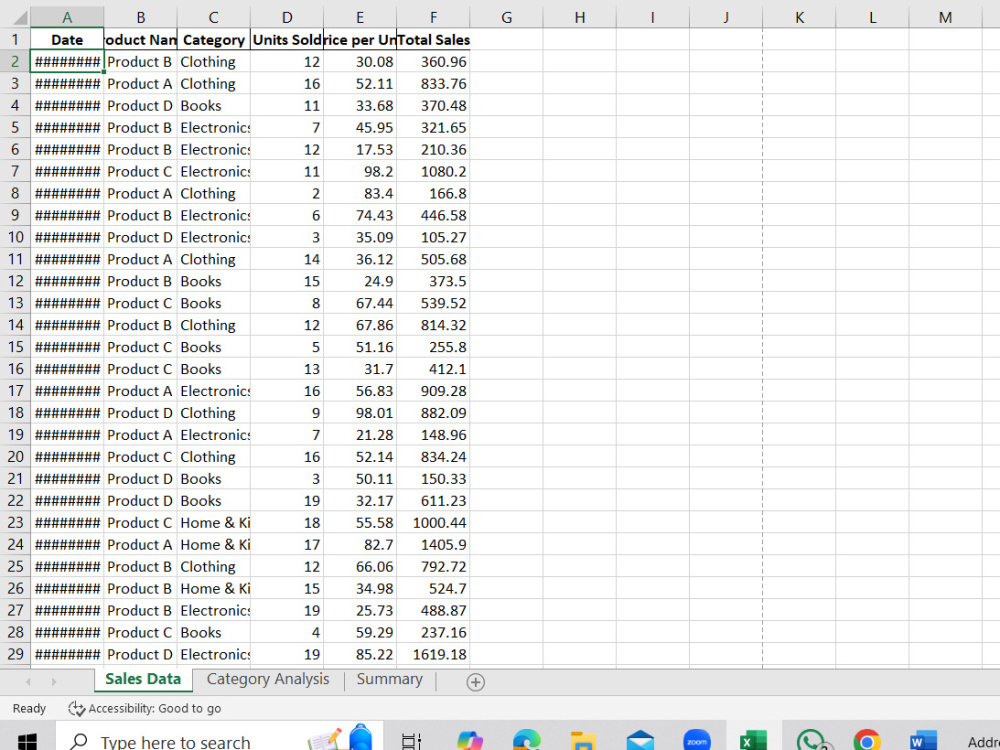The height and width of the screenshot is (750, 1000).
Task: Open the Windows Start menu
Action: click(x=27, y=742)
